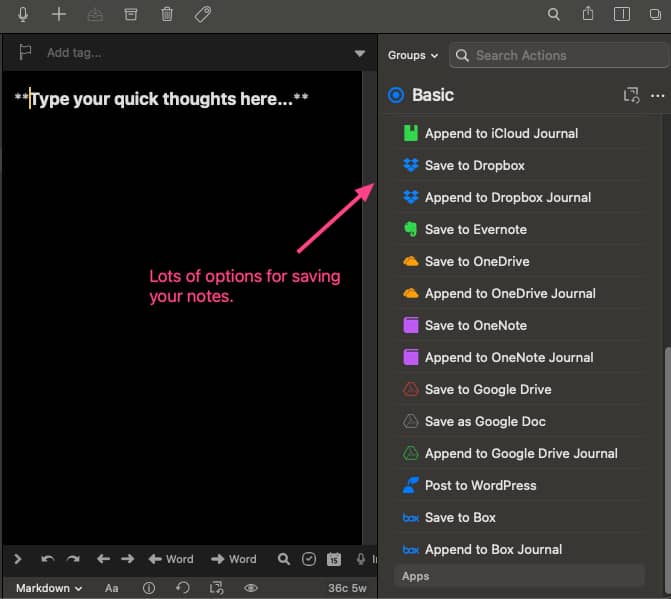This screenshot has width=671, height=599.
Task: Click the checkmark task icon in action bar
Action: [x=309, y=559]
